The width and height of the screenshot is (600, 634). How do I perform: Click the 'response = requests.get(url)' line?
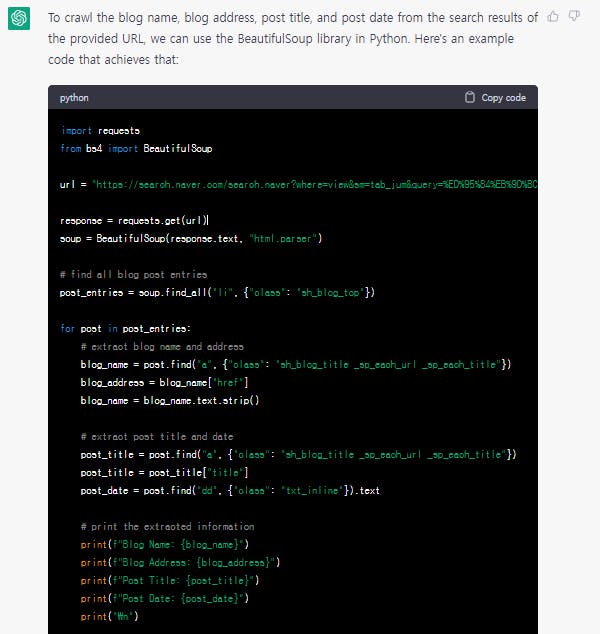(134, 220)
